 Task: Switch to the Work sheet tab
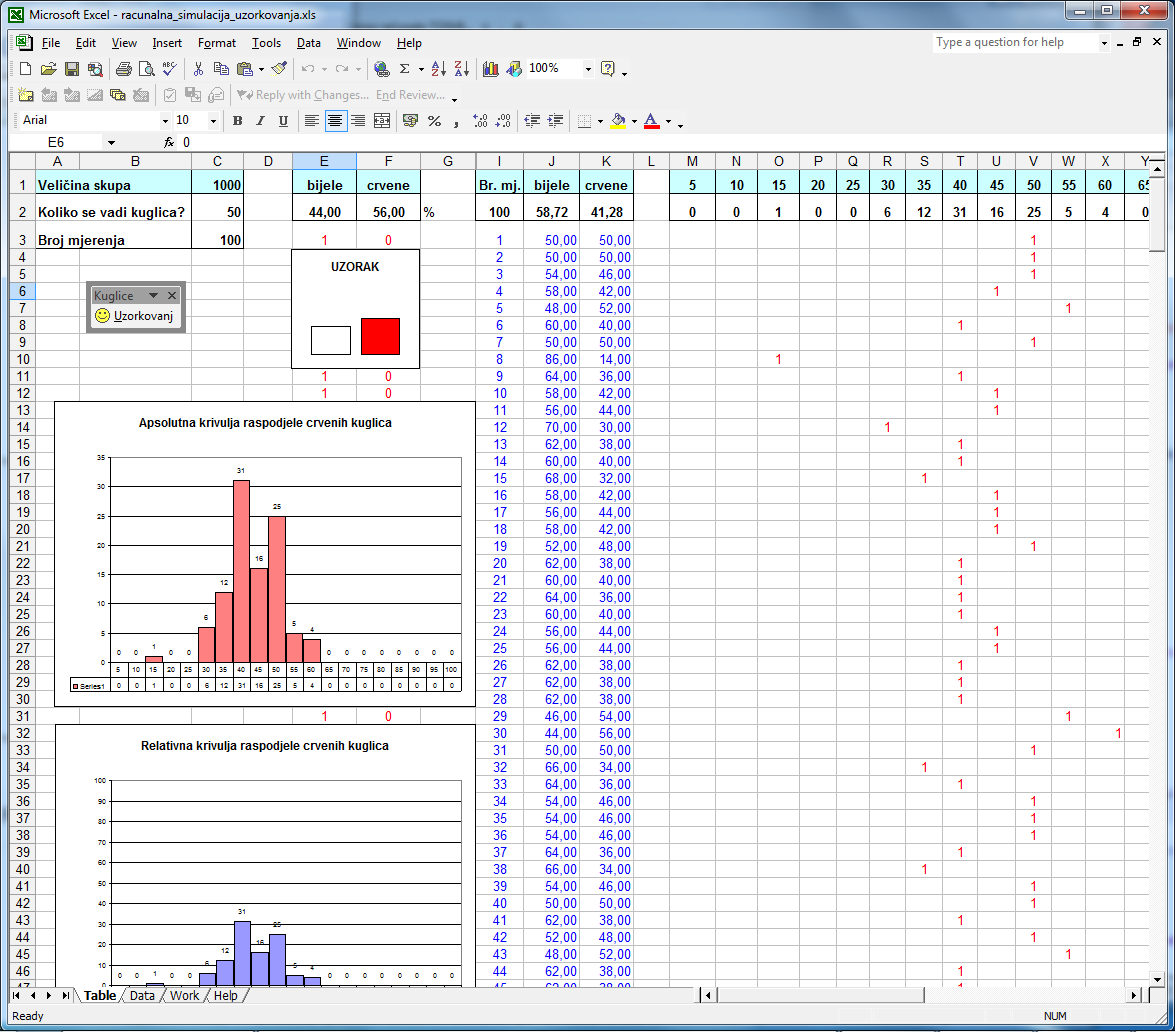pyautogui.click(x=184, y=995)
